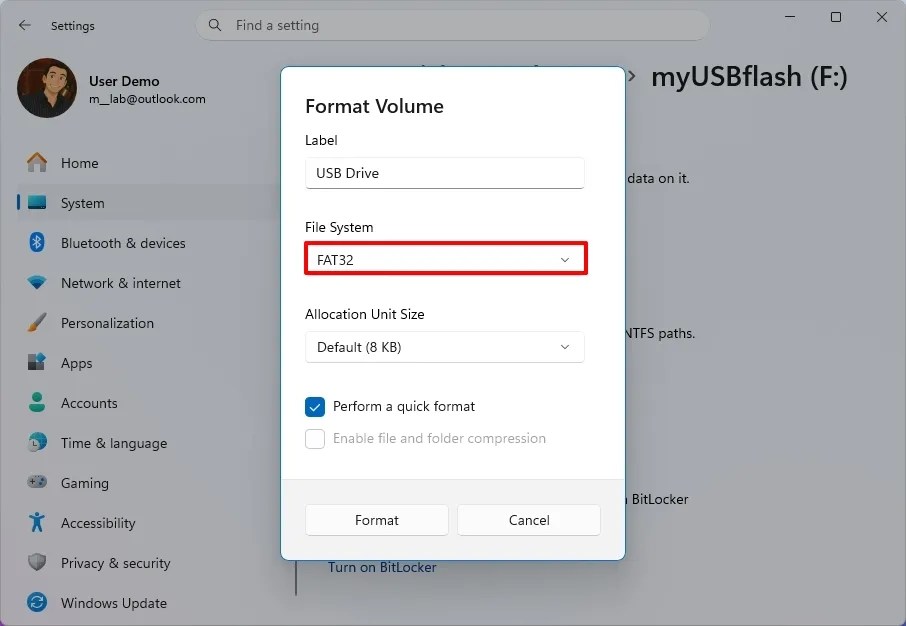Viewport: 906px width, 626px height.
Task: Maximize the Settings window
Action: [836, 17]
